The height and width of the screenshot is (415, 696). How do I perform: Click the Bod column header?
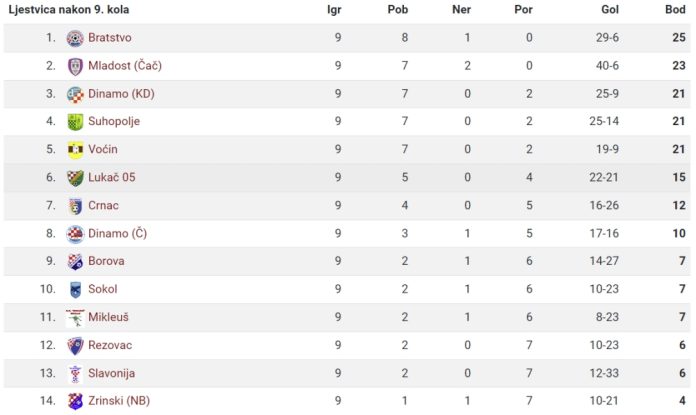tap(675, 9)
